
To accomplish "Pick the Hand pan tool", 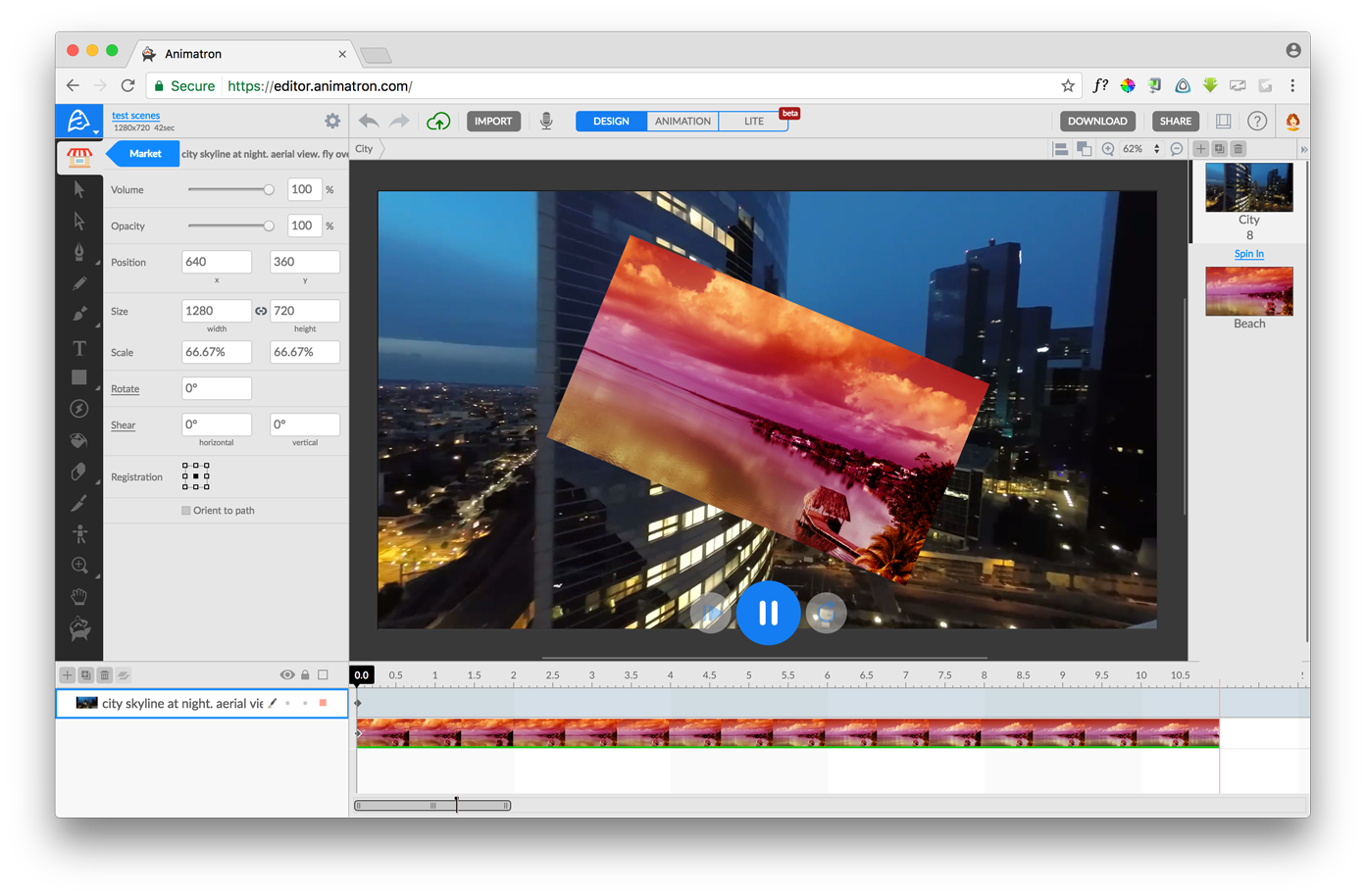I will [79, 596].
